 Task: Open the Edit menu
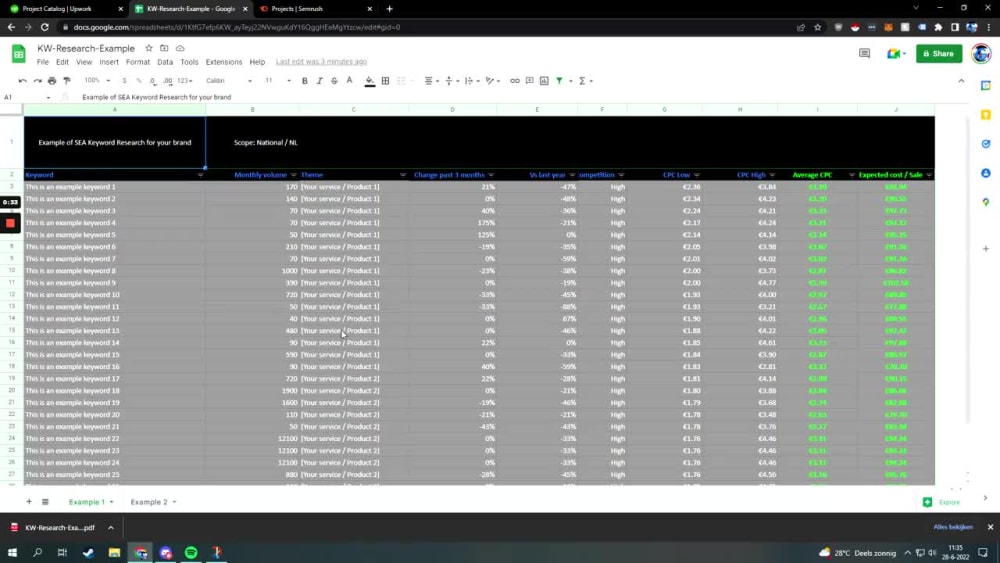pyautogui.click(x=62, y=62)
